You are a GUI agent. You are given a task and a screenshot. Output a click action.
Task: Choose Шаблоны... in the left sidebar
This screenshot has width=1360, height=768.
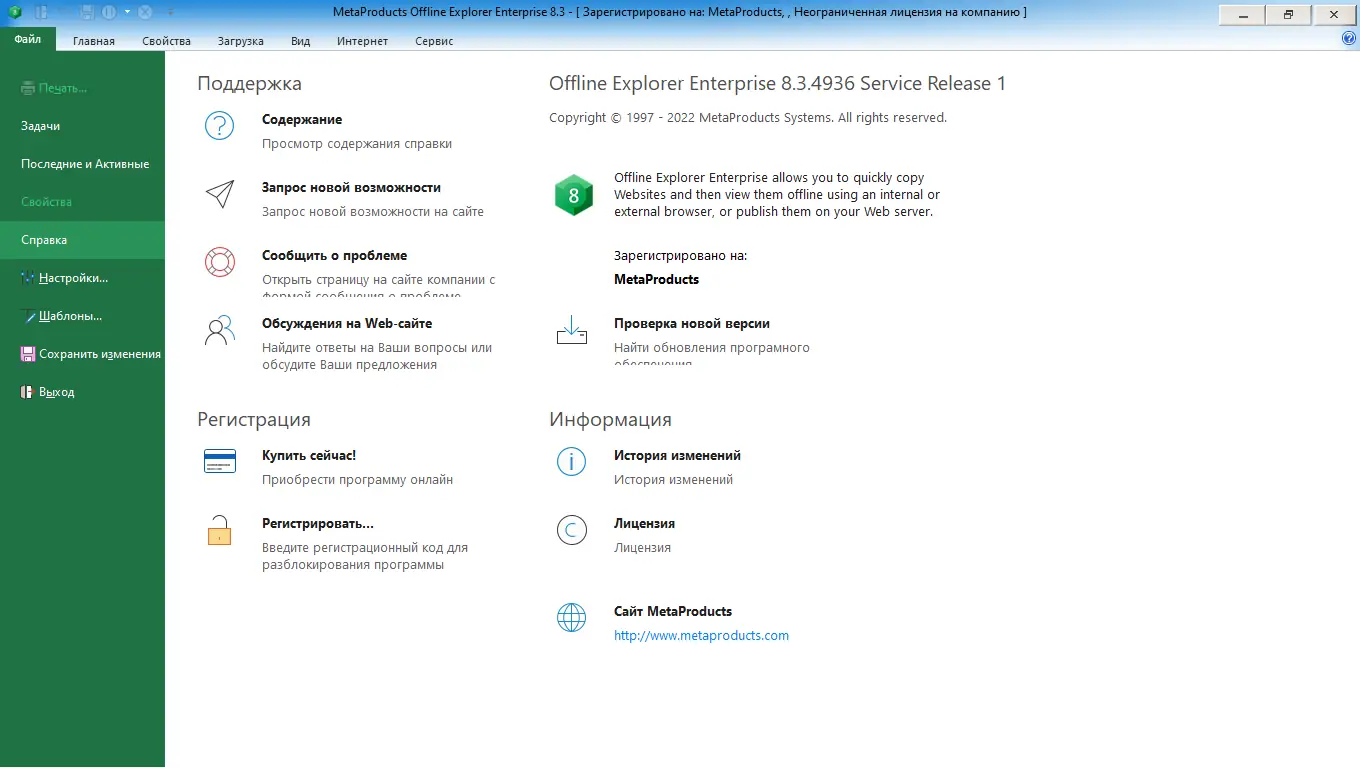tap(70, 316)
